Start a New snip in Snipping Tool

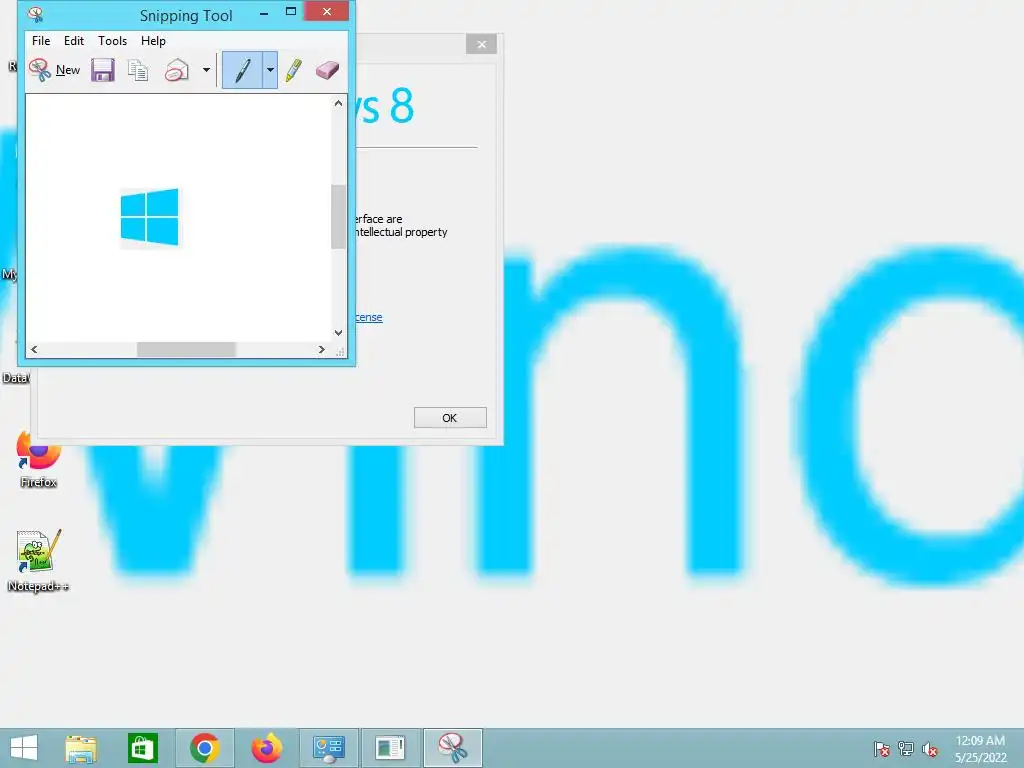point(54,70)
